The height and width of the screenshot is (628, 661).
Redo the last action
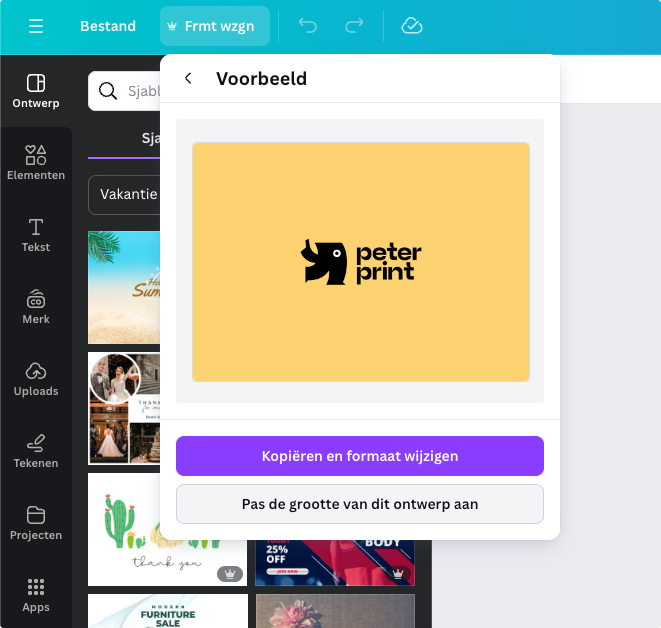point(354,26)
